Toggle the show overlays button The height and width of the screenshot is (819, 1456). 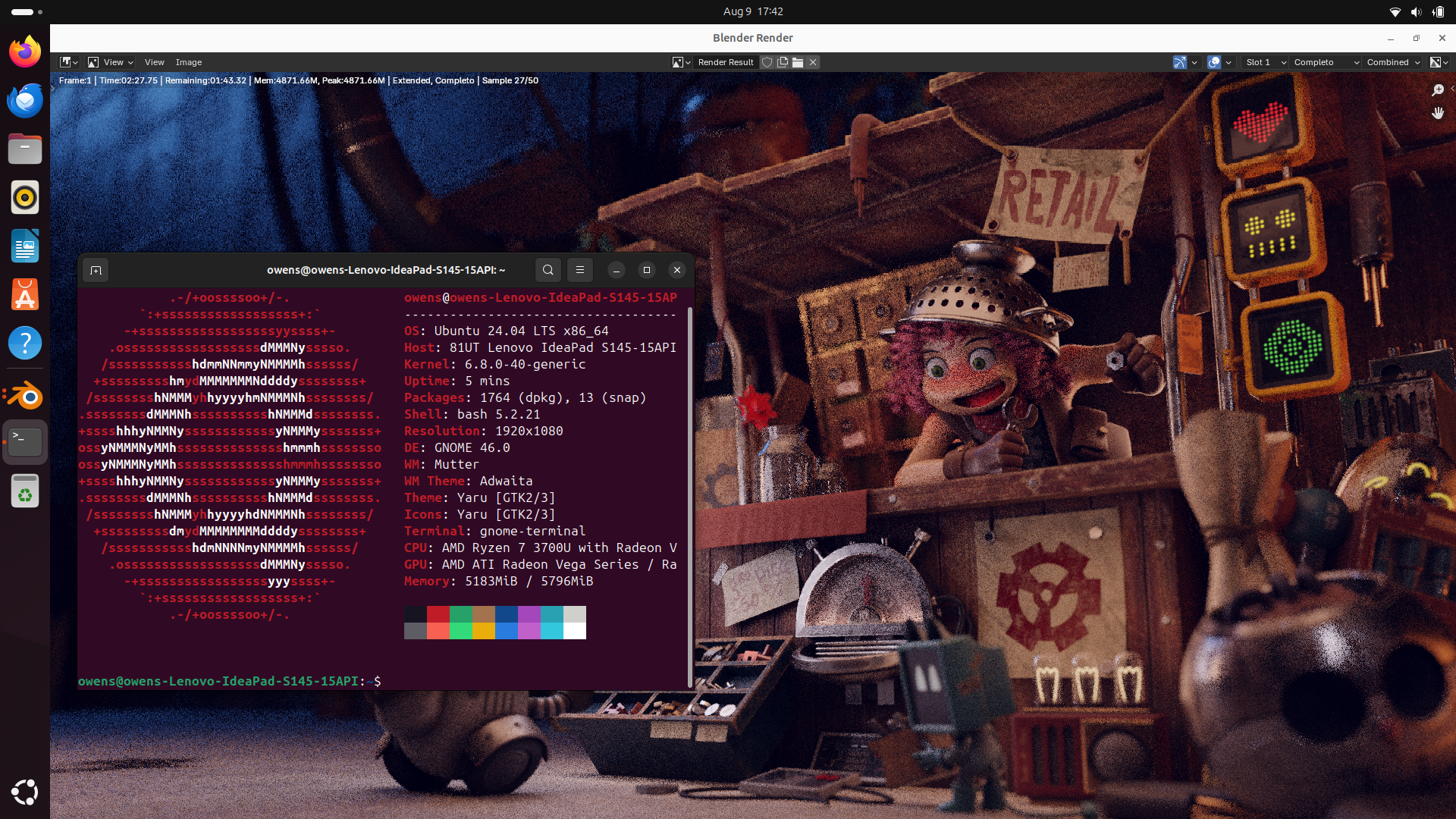[1214, 62]
